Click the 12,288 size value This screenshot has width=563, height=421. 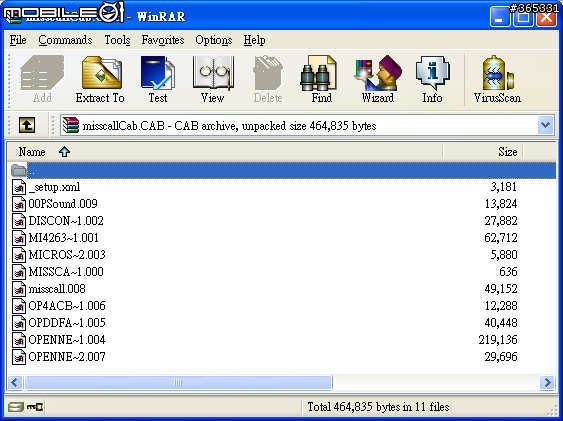(501, 306)
